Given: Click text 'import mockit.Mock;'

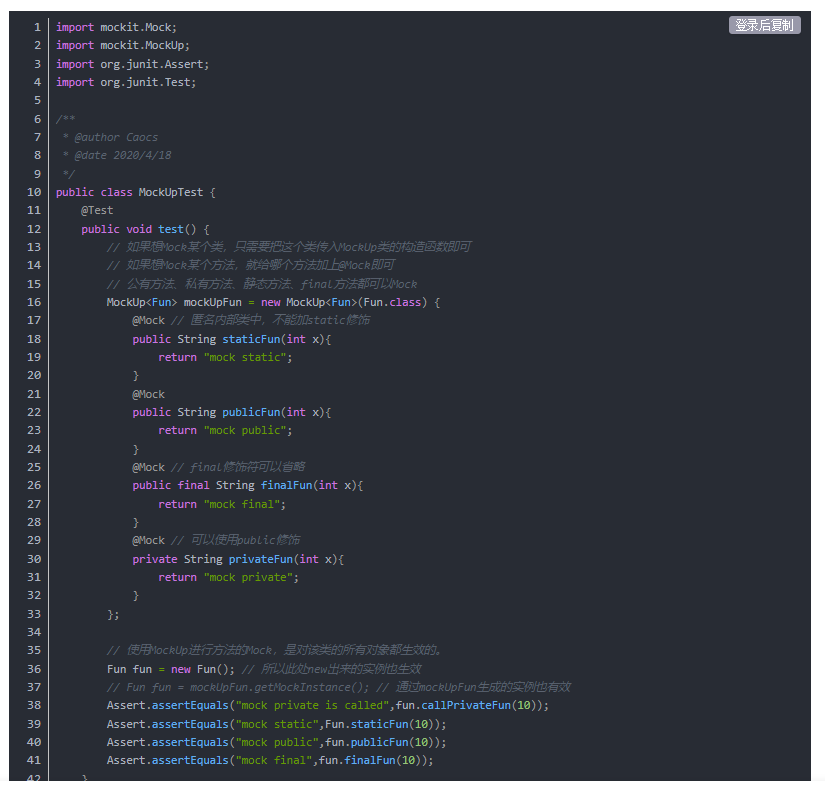Looking at the screenshot, I should point(116,27).
